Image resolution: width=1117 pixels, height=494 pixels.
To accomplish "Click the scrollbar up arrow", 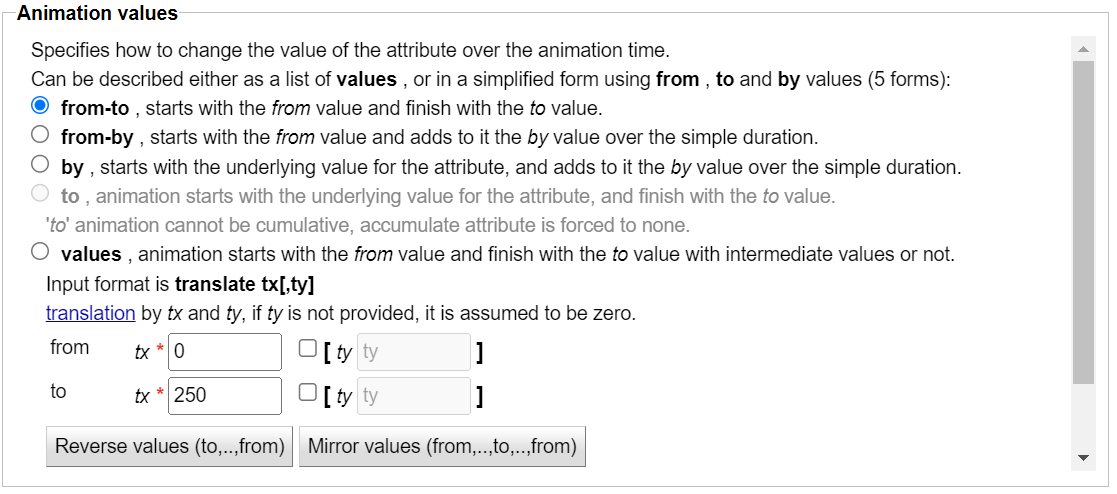I will tap(1083, 48).
